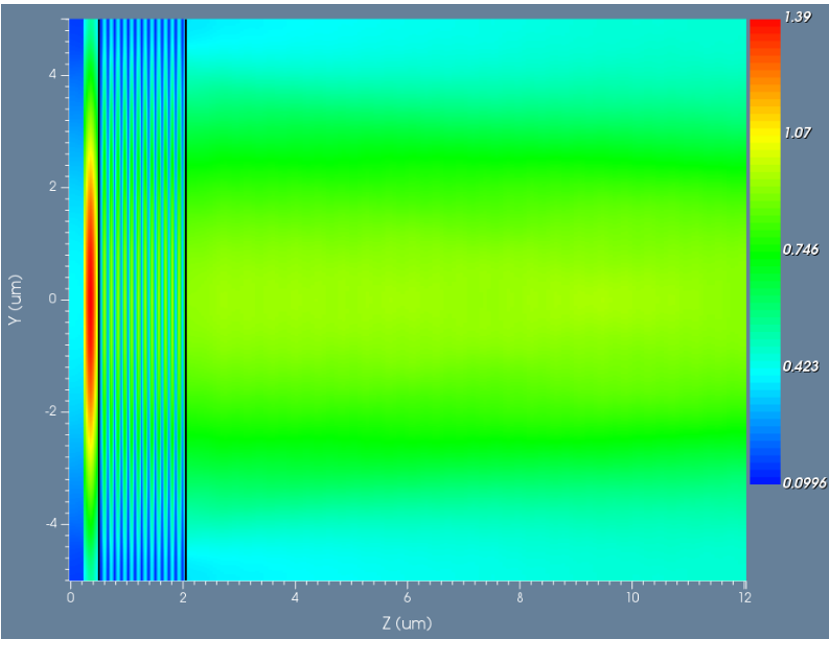Click the striped multilayer region in the plot

click(x=142, y=300)
